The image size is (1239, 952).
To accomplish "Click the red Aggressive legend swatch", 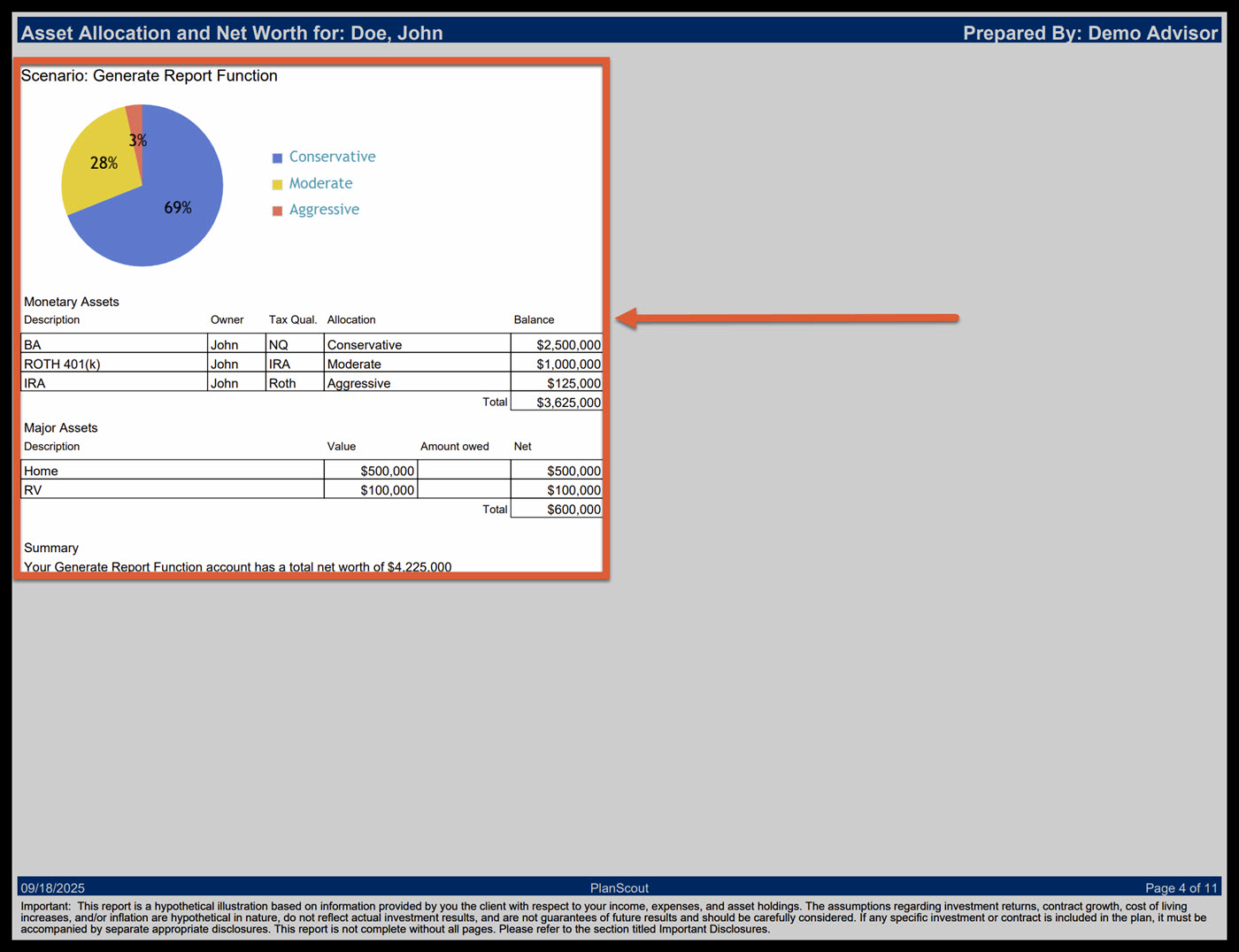I will [x=277, y=211].
